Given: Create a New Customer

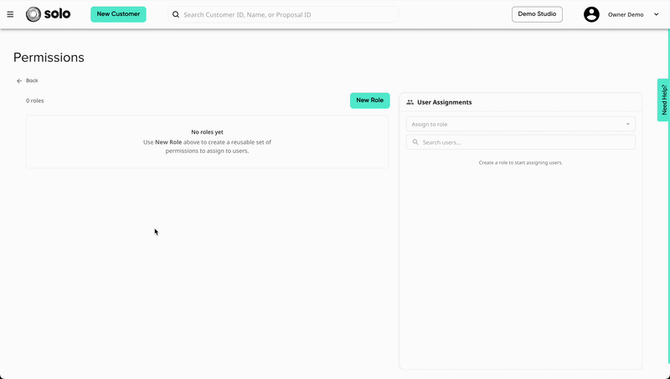Looking at the screenshot, I should click(118, 14).
